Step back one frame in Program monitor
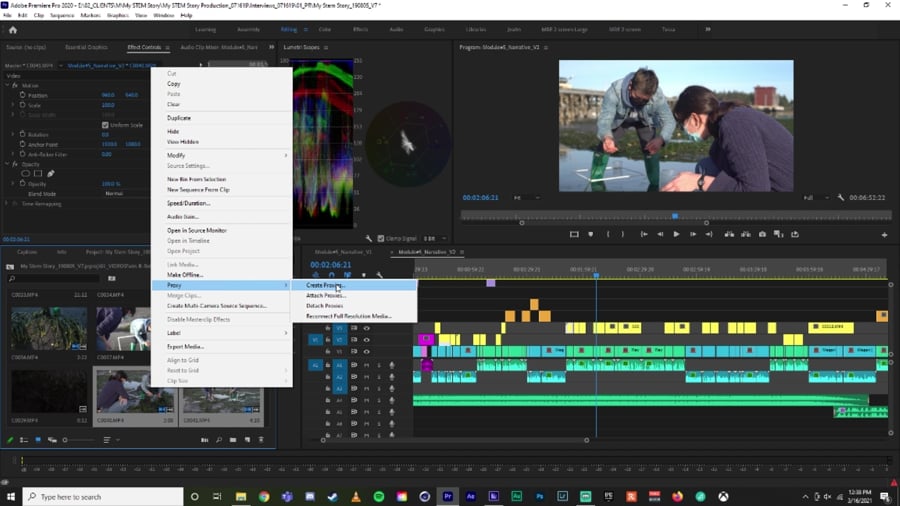 660,234
